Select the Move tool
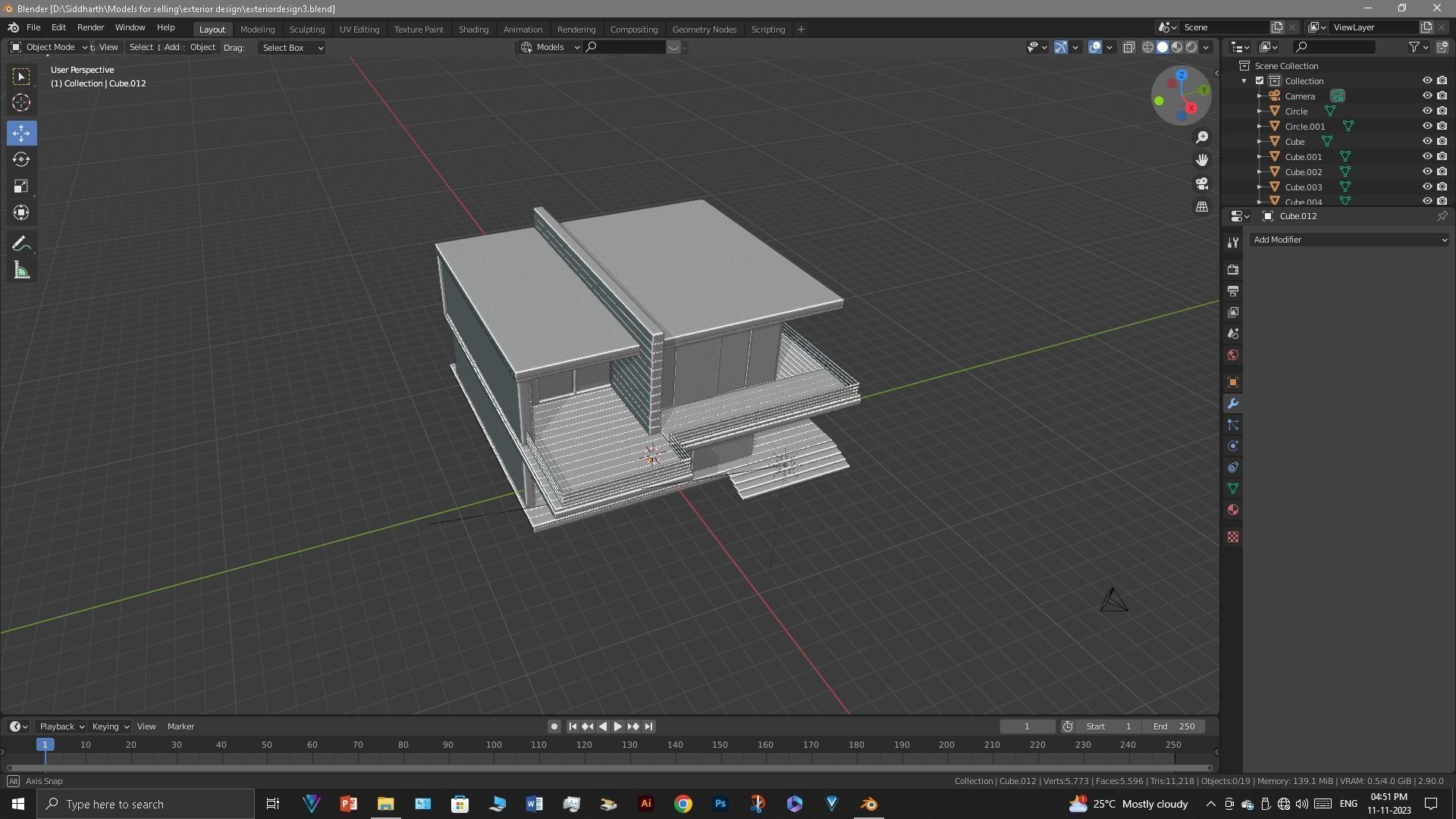Viewport: 1456px width, 819px height. point(21,133)
